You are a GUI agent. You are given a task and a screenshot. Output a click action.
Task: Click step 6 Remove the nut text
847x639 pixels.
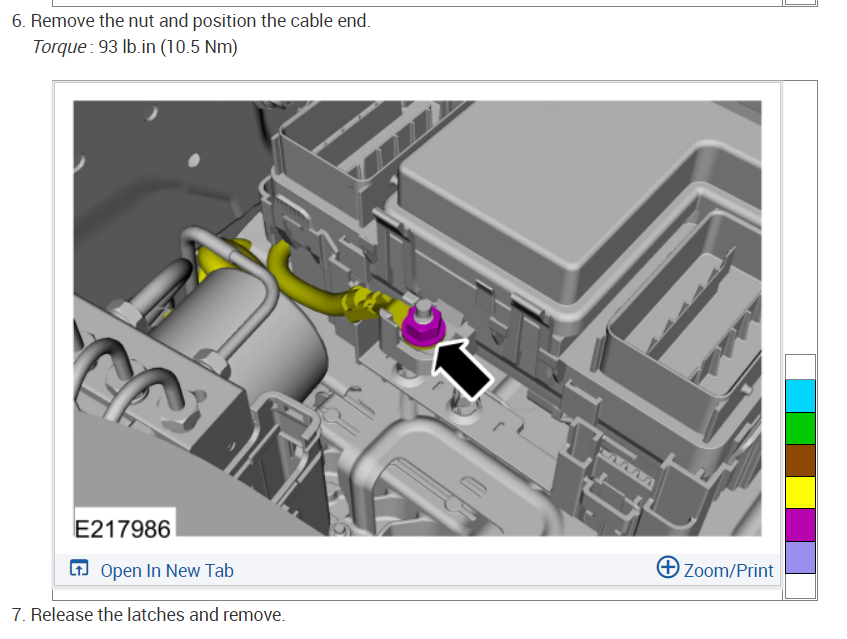click(x=191, y=21)
